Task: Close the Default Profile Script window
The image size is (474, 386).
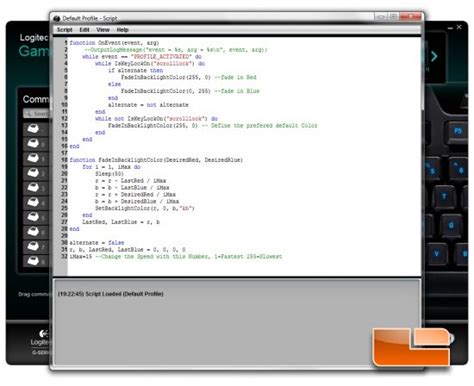Action: pos(411,16)
